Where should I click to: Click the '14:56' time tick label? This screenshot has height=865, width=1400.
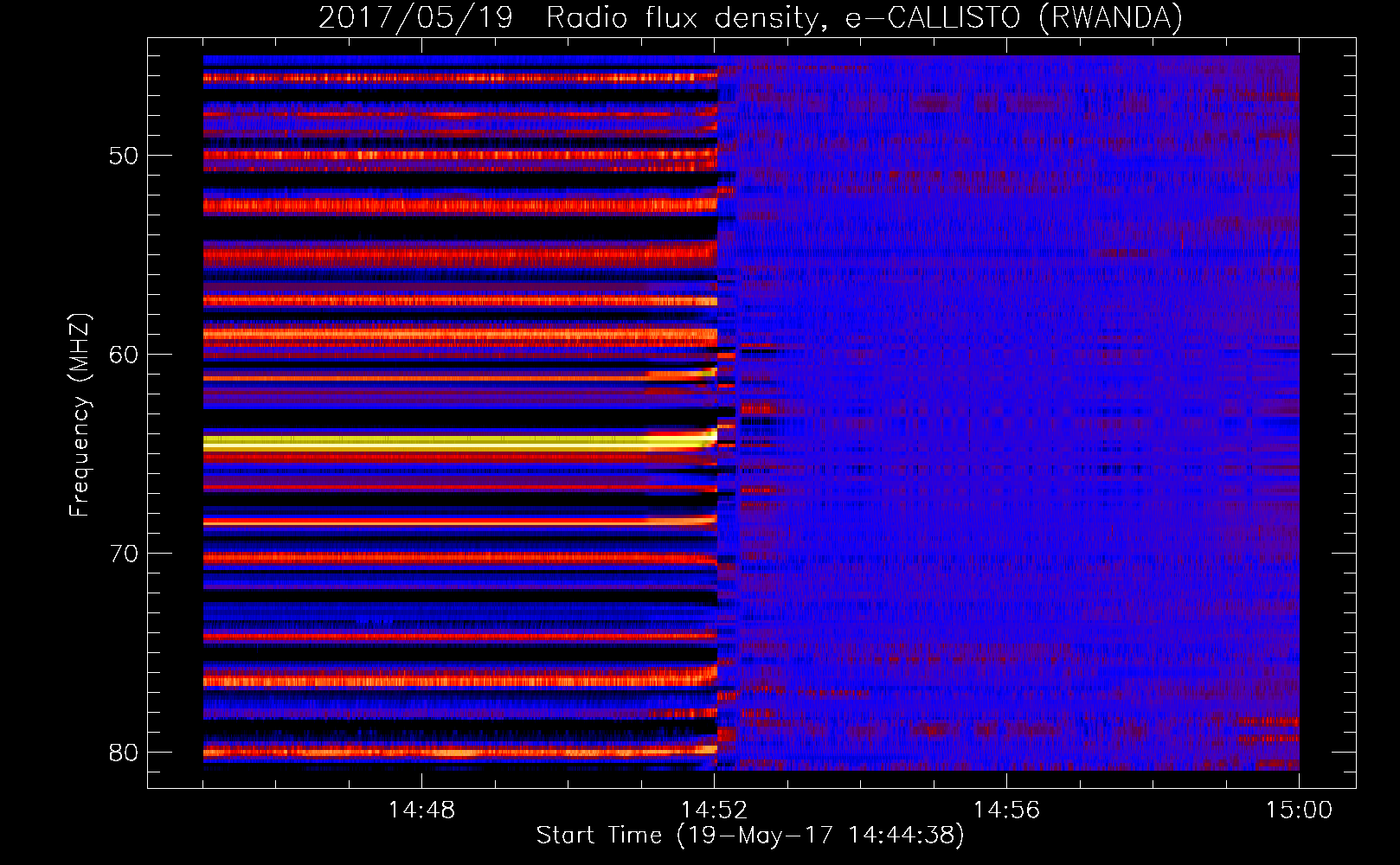[1006, 811]
